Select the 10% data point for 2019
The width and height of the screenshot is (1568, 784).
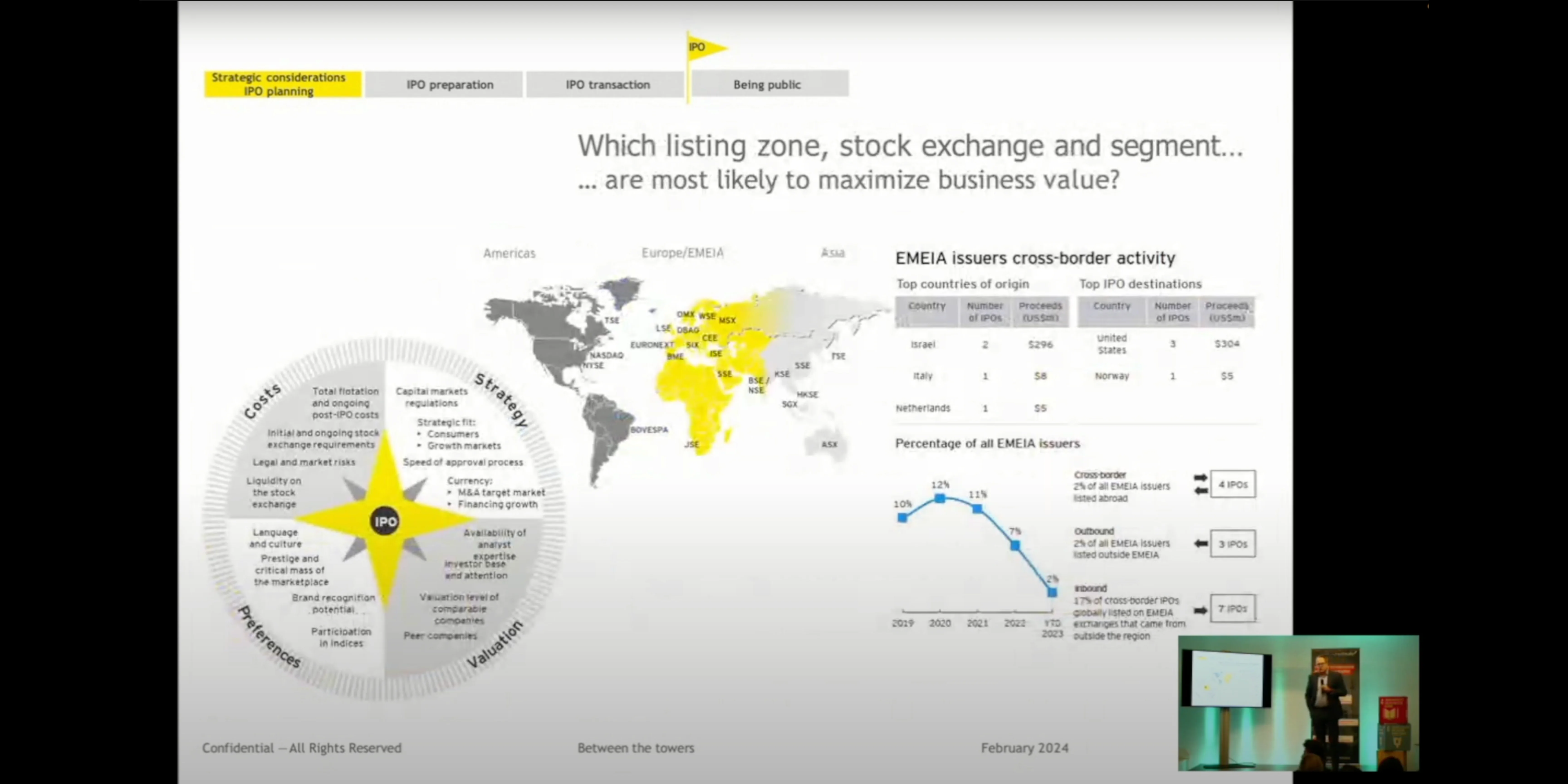click(x=903, y=517)
